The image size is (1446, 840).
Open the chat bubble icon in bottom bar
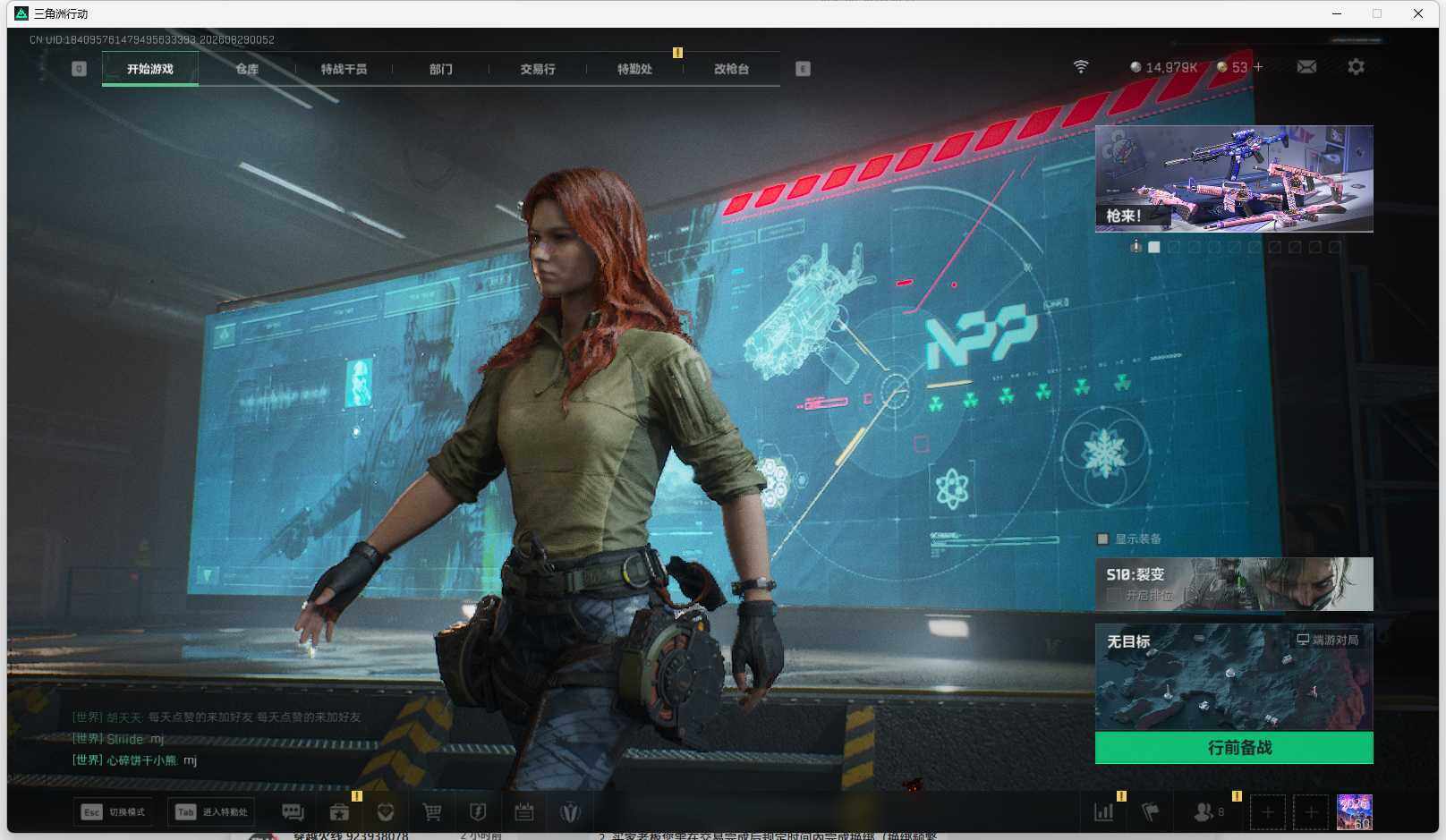(293, 812)
